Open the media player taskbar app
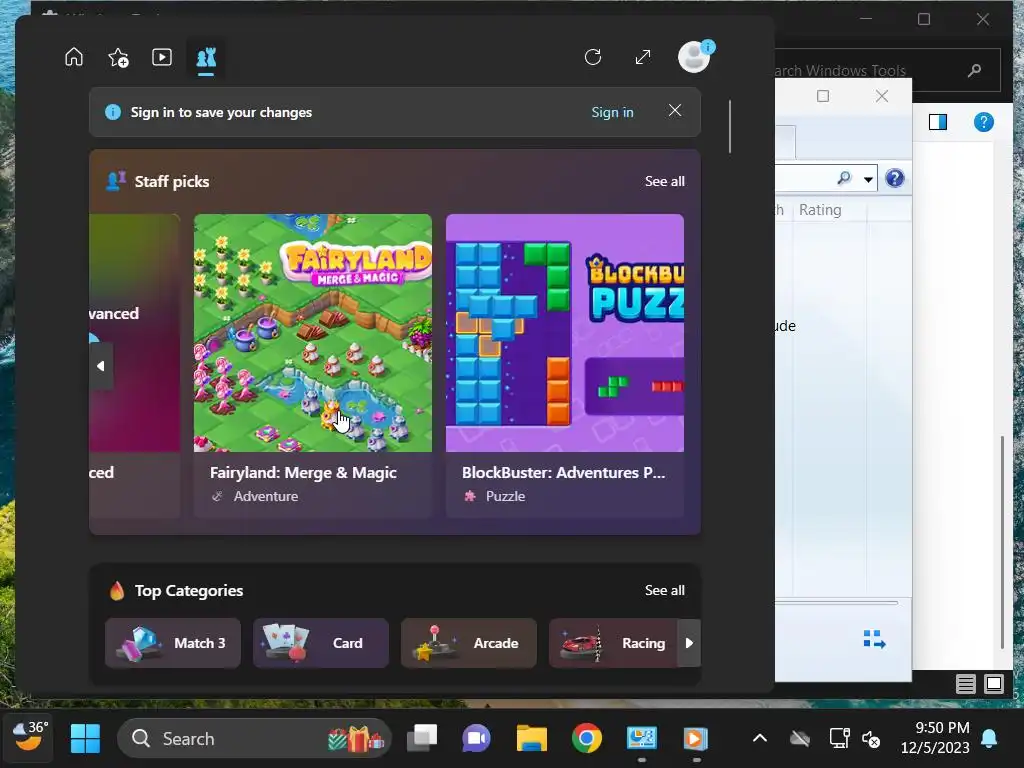The height and width of the screenshot is (768, 1024). pyautogui.click(x=696, y=739)
